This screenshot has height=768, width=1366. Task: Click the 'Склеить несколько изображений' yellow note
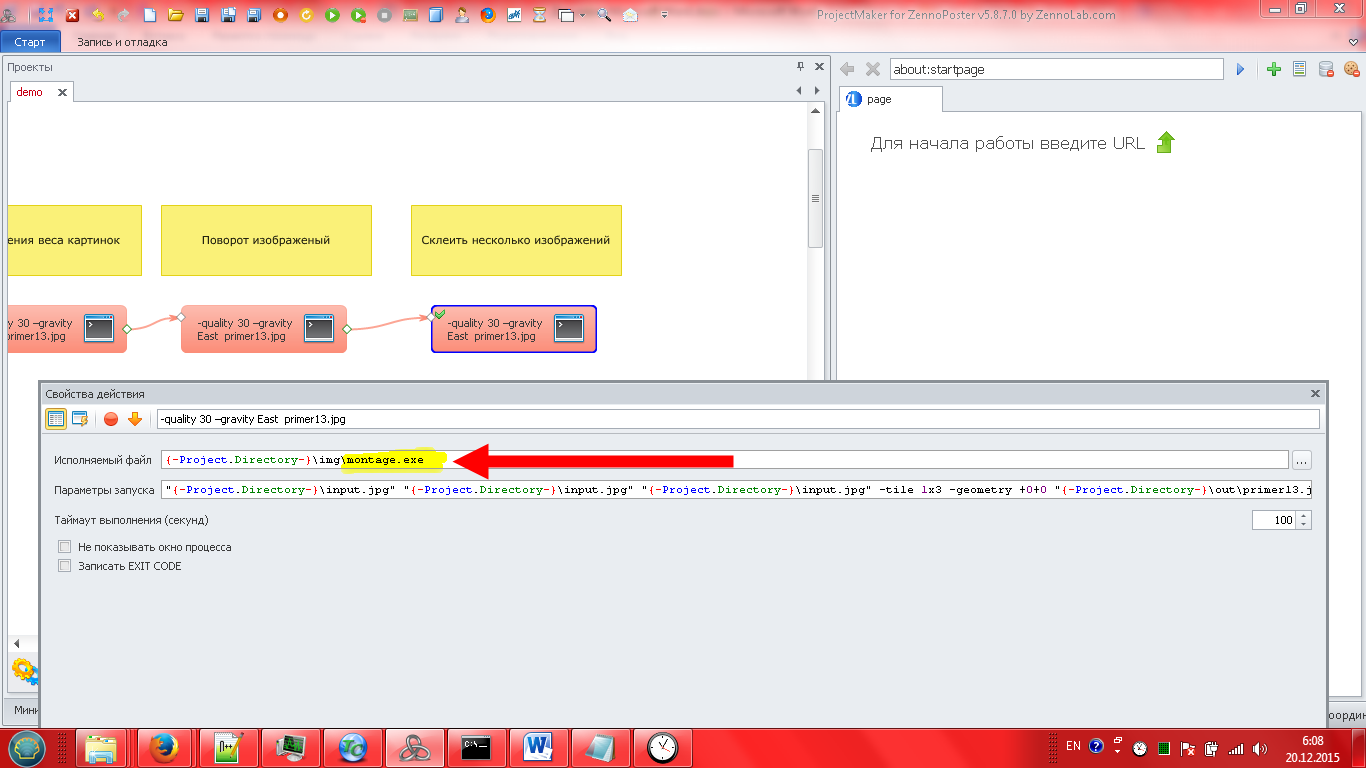[x=516, y=240]
